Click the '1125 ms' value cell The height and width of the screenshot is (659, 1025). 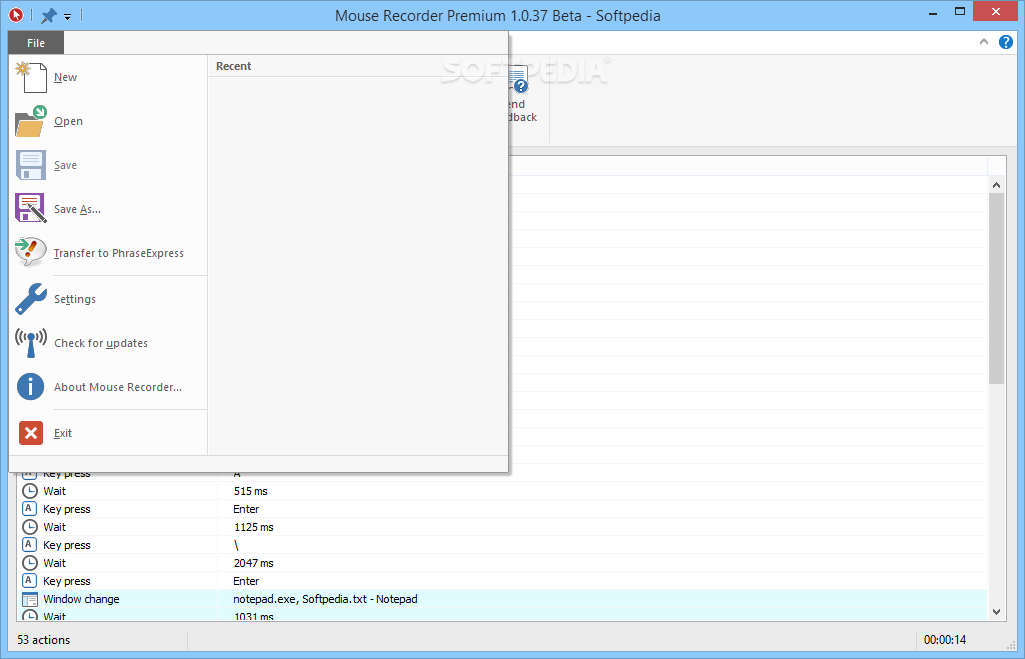[254, 527]
